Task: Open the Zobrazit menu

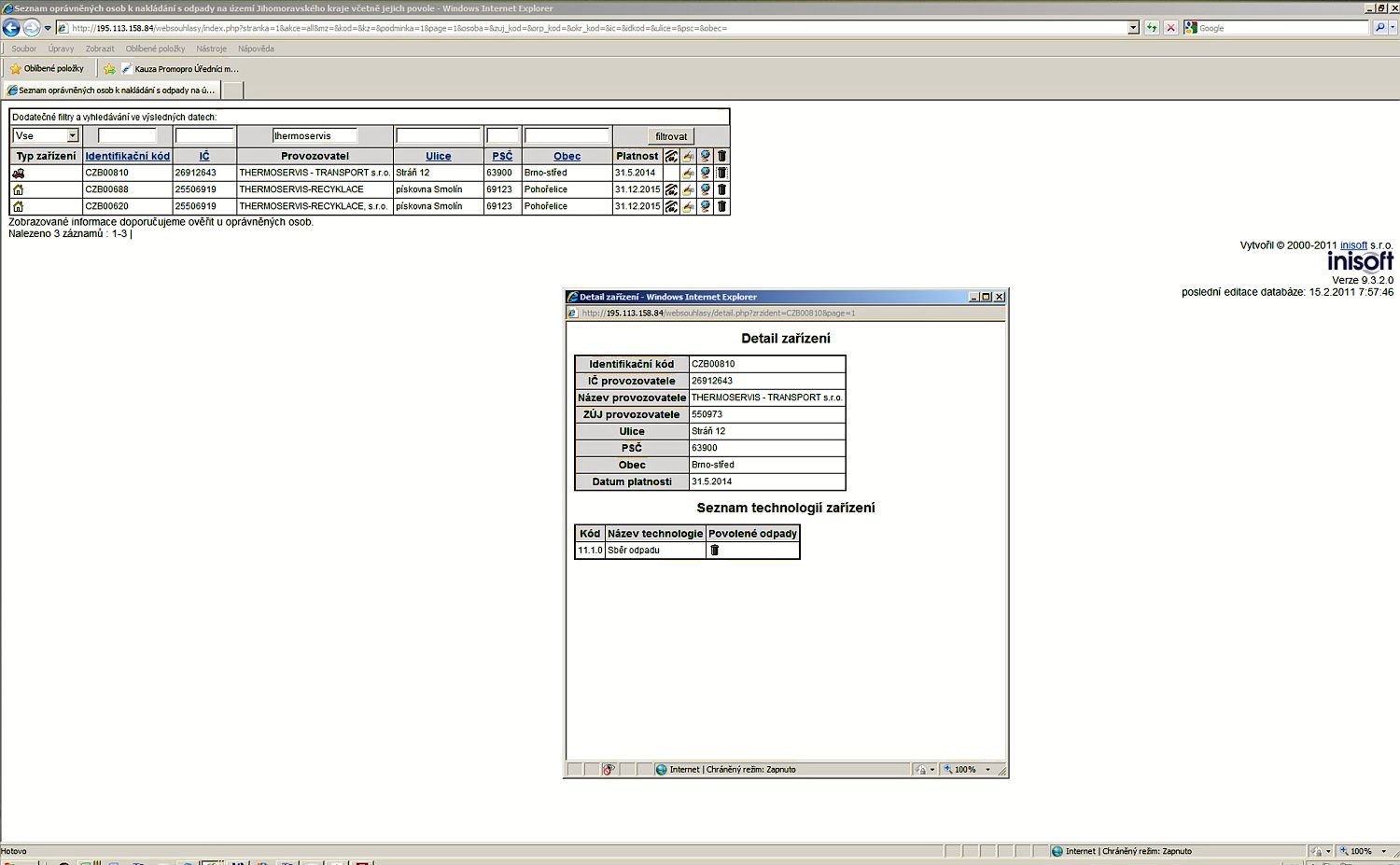Action: click(100, 49)
